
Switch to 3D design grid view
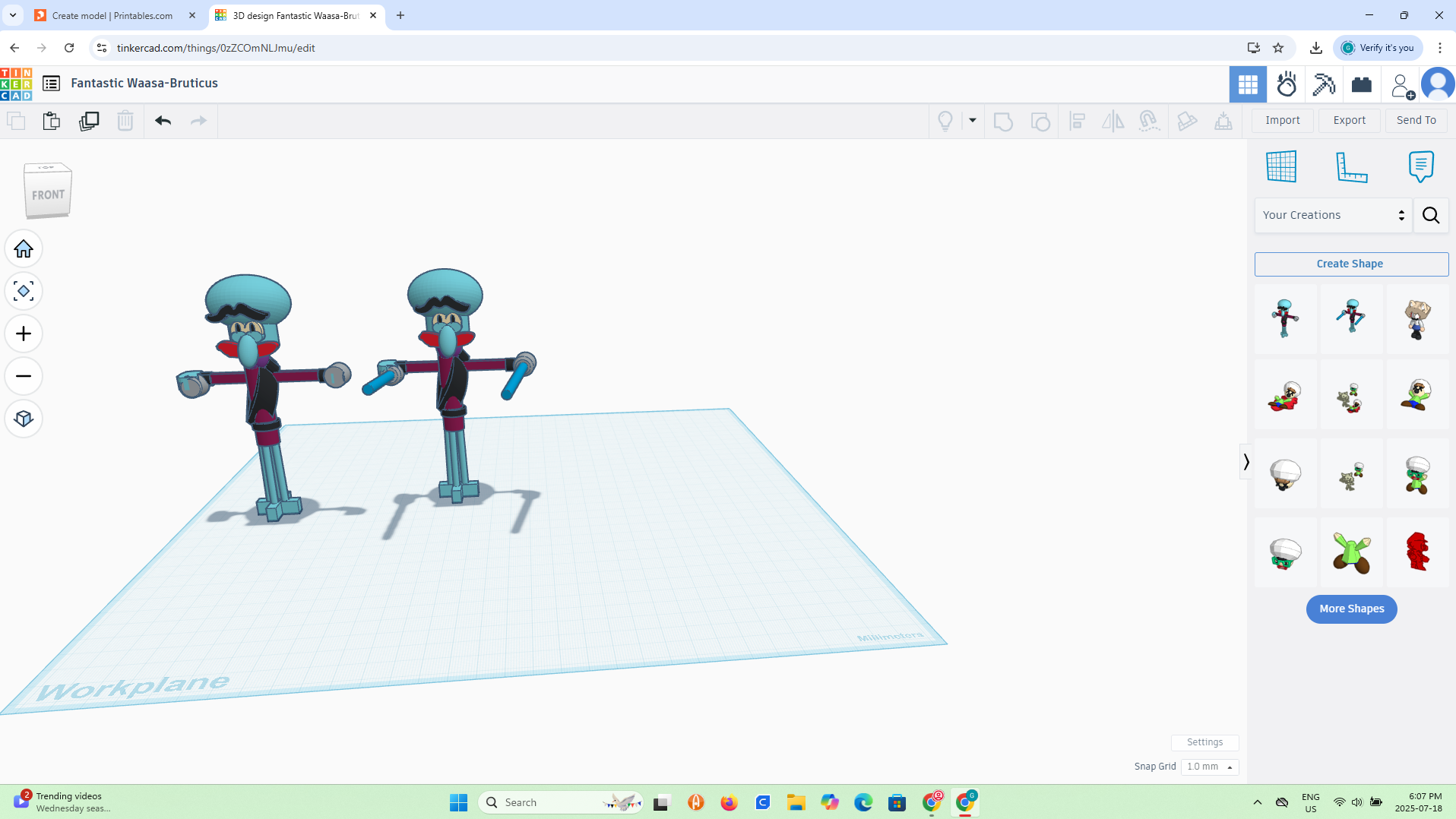pos(1248,84)
